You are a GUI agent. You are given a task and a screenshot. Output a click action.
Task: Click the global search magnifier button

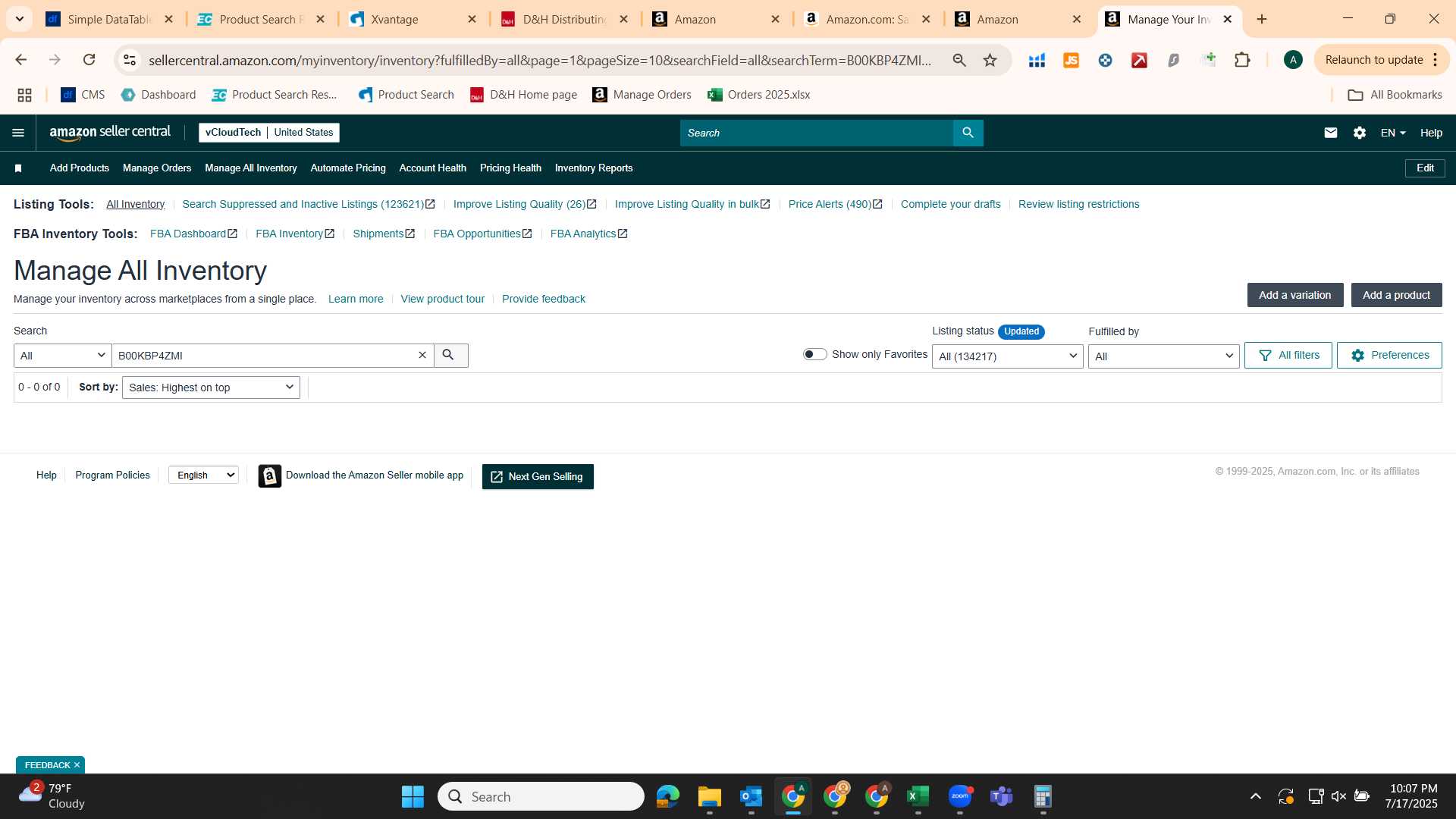coord(968,133)
